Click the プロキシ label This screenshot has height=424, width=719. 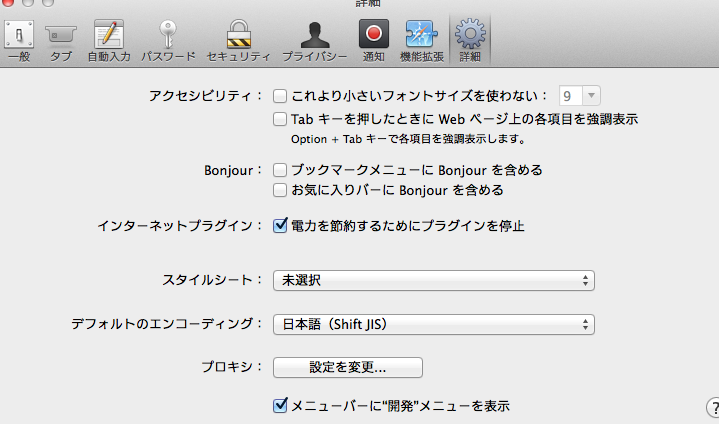(x=232, y=367)
